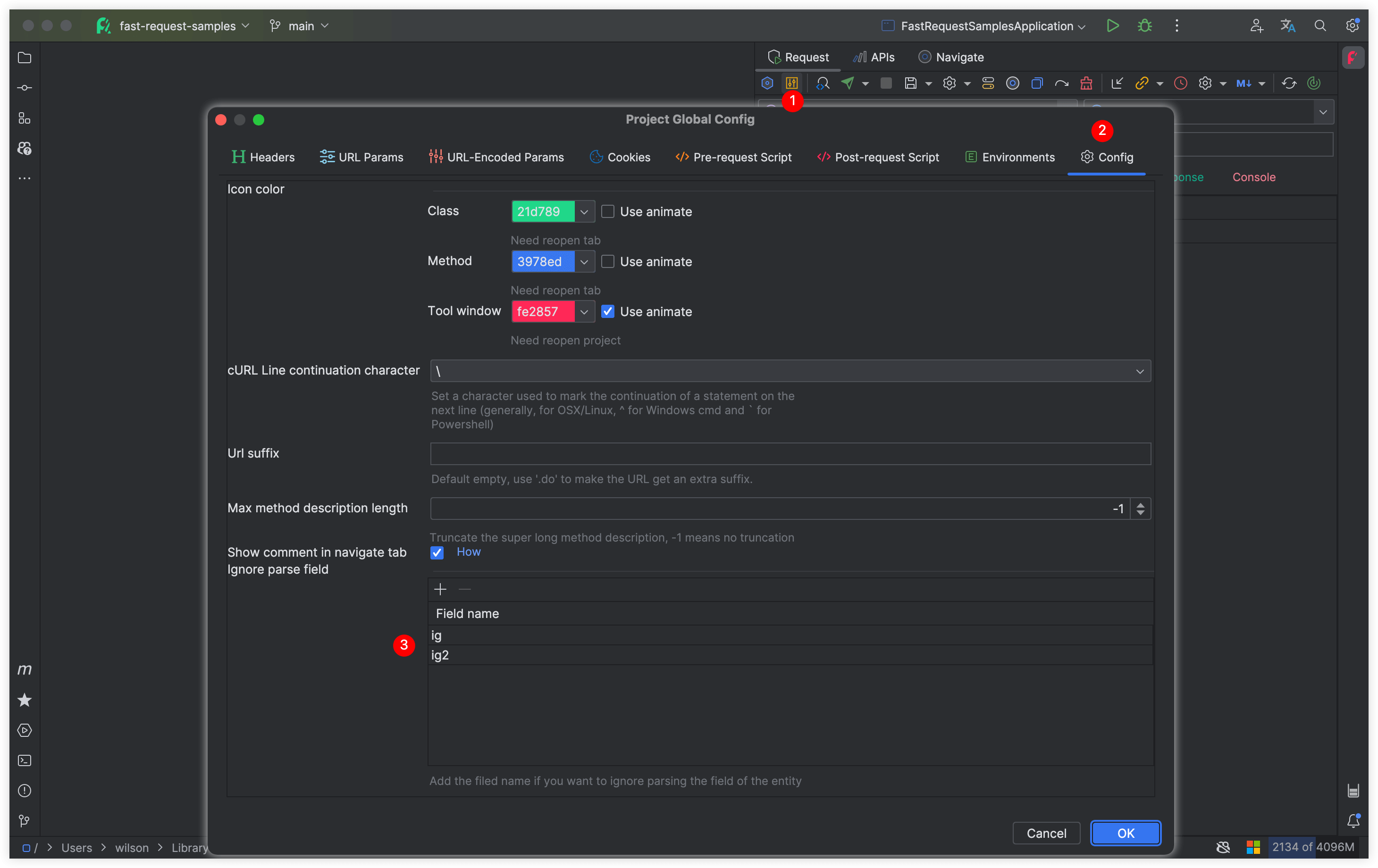Image resolution: width=1378 pixels, height=868 pixels.
Task: Click the save request floppy disk icon
Action: (x=910, y=83)
